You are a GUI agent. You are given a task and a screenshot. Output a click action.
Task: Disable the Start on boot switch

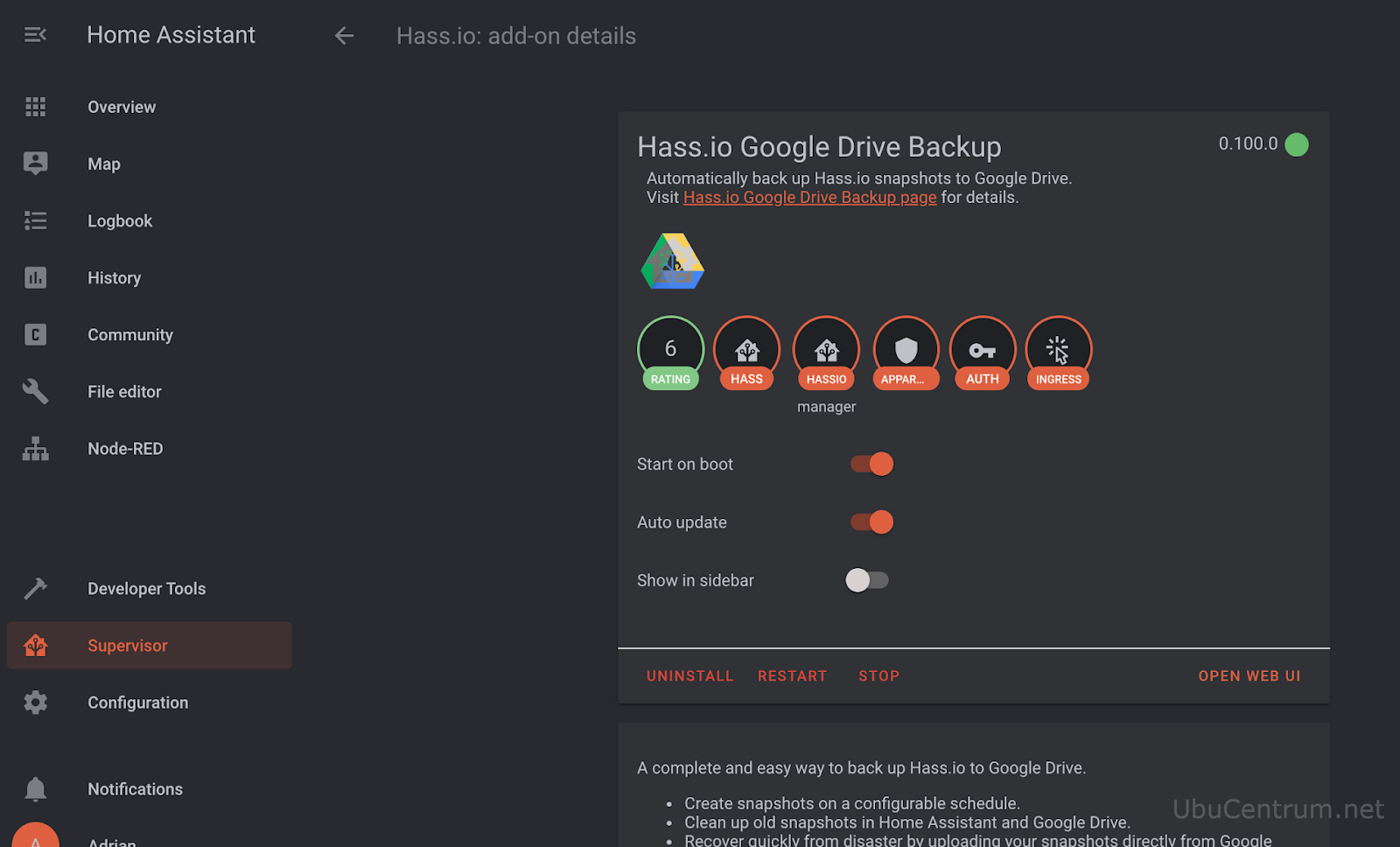coord(871,464)
